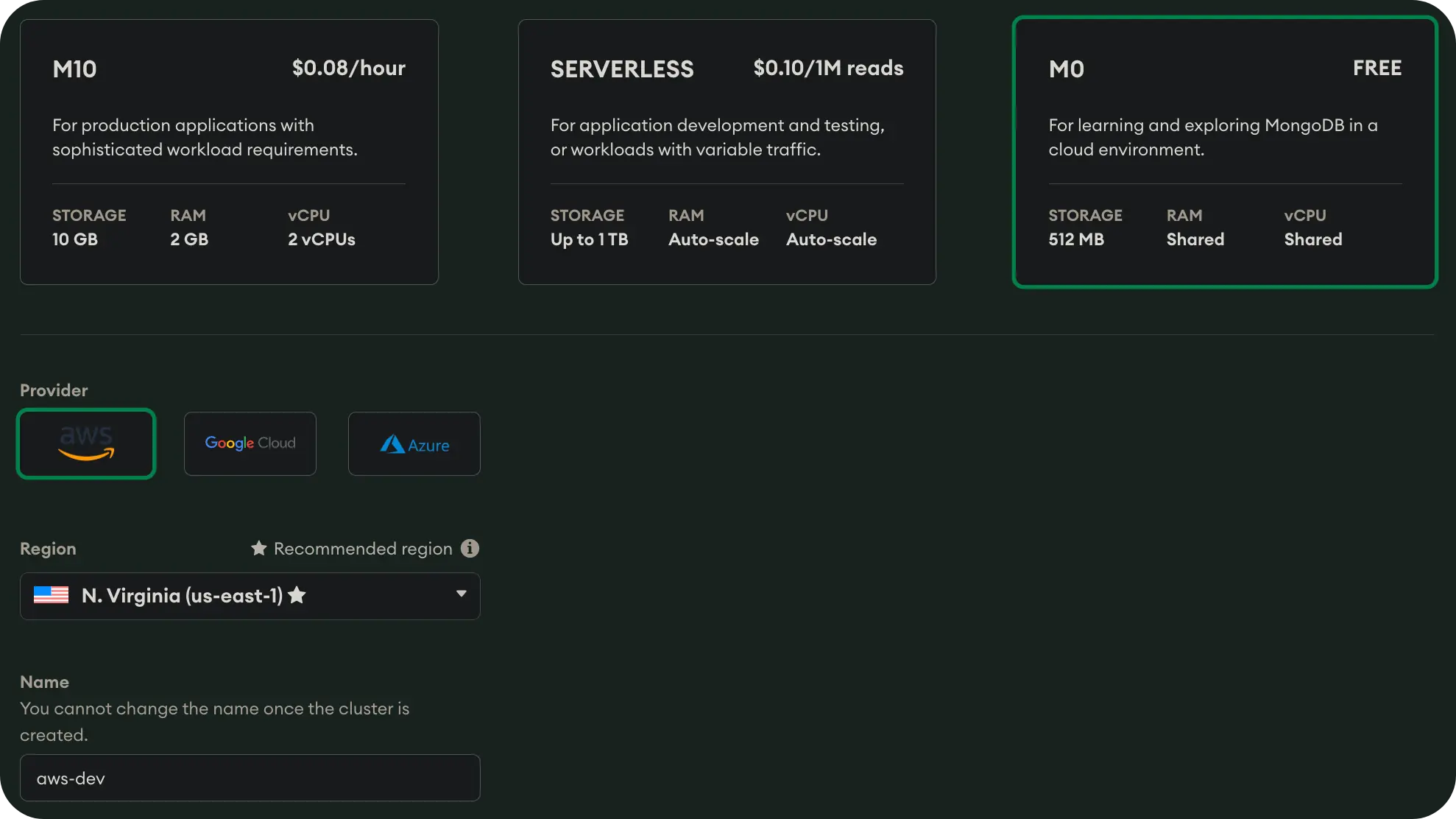Click the United States flag icon
The image size is (1456, 819).
click(x=52, y=595)
